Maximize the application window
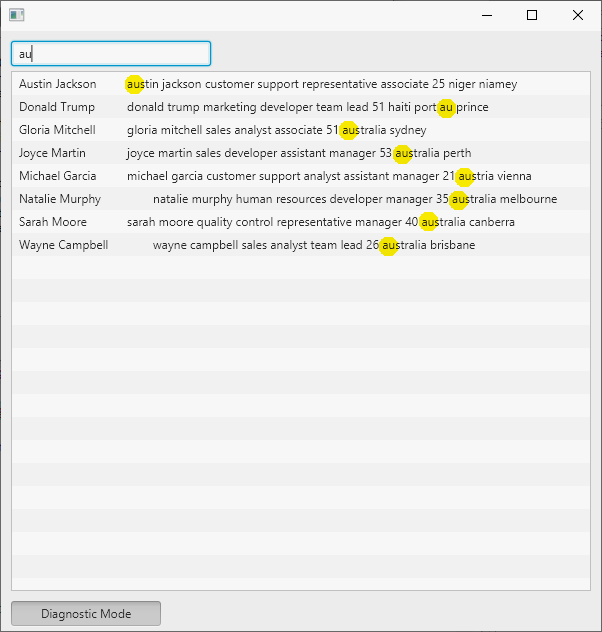The height and width of the screenshot is (632, 602). click(x=532, y=15)
